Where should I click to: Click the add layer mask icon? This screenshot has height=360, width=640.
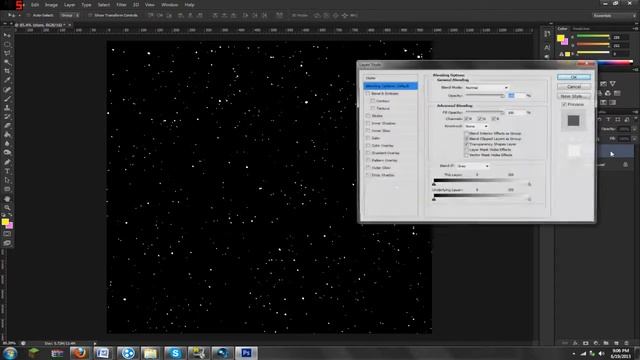tap(586, 343)
